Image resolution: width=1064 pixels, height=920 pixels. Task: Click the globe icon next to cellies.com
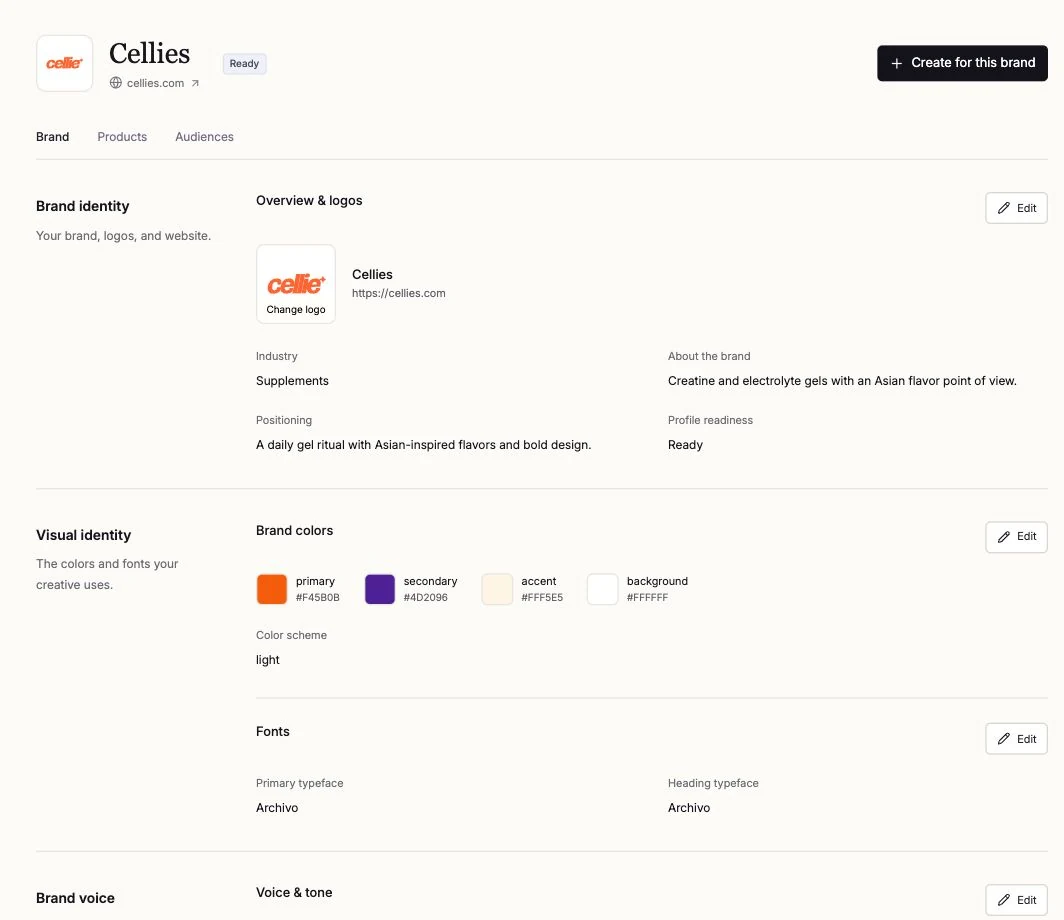point(116,83)
